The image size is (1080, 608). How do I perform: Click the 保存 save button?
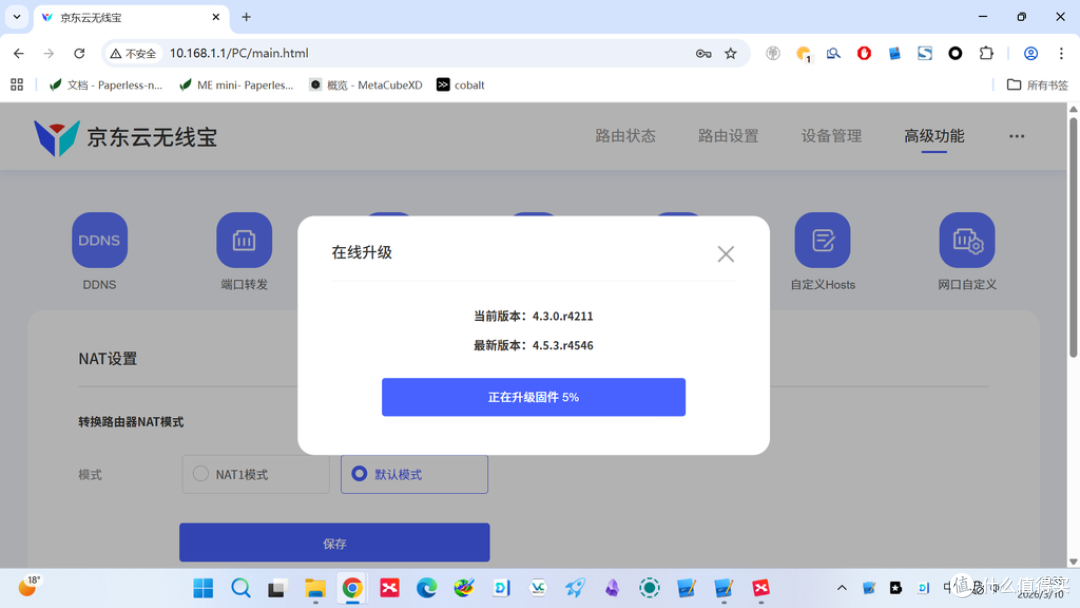pos(335,543)
